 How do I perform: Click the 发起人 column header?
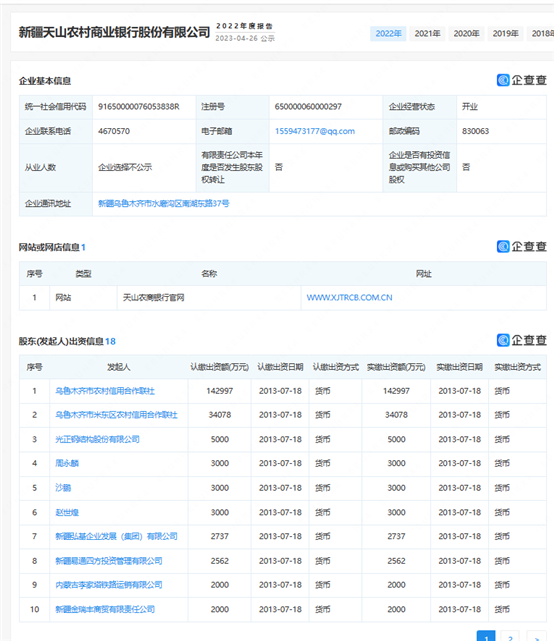point(119,367)
